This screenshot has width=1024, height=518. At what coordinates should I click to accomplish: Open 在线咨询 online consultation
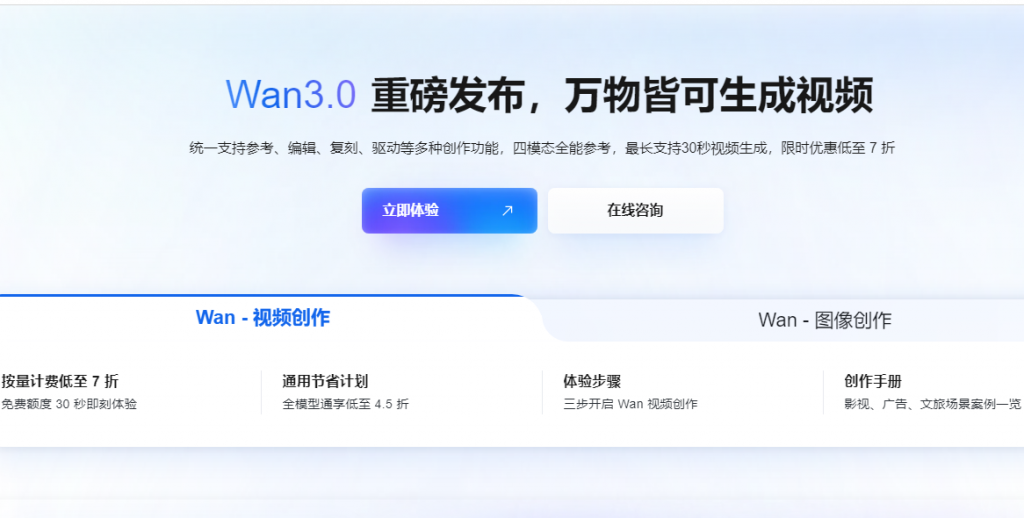[x=635, y=210]
